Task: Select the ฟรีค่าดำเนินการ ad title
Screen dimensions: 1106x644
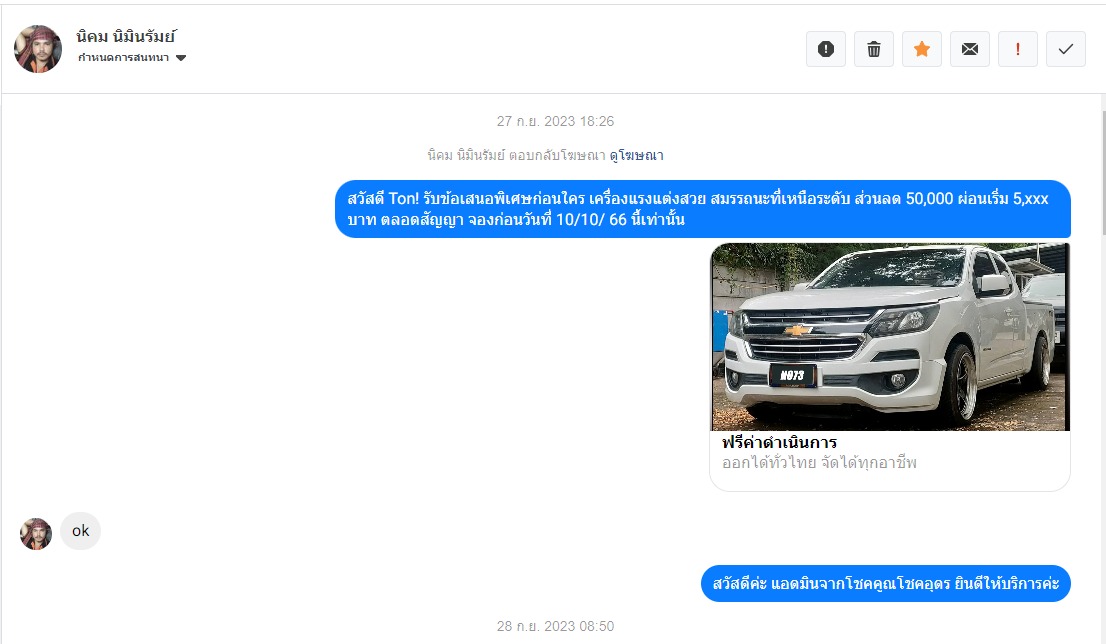Action: pos(779,442)
